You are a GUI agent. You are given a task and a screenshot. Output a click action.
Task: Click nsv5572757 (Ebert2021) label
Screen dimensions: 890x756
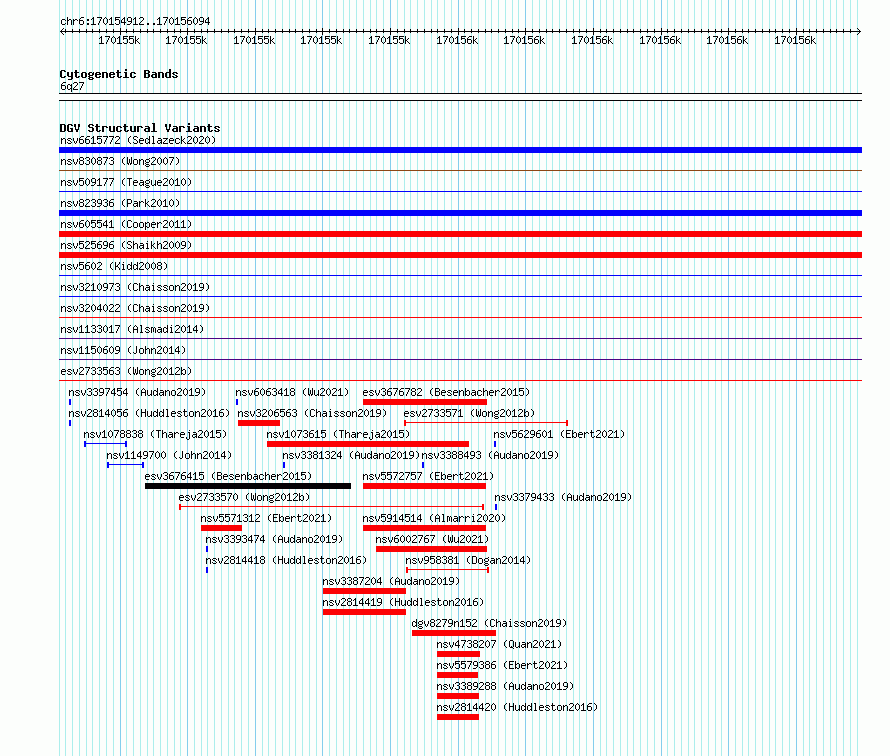[x=428, y=476]
